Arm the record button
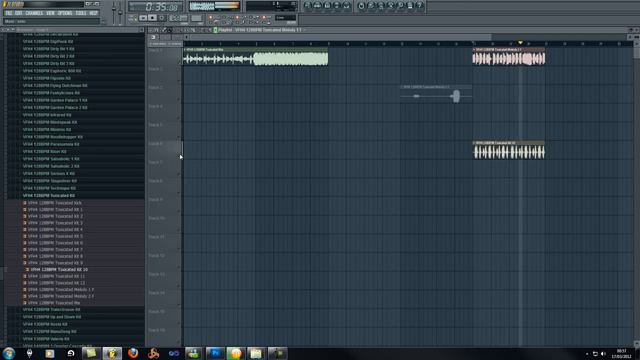Viewport: 640px width, 360px height. (162, 18)
